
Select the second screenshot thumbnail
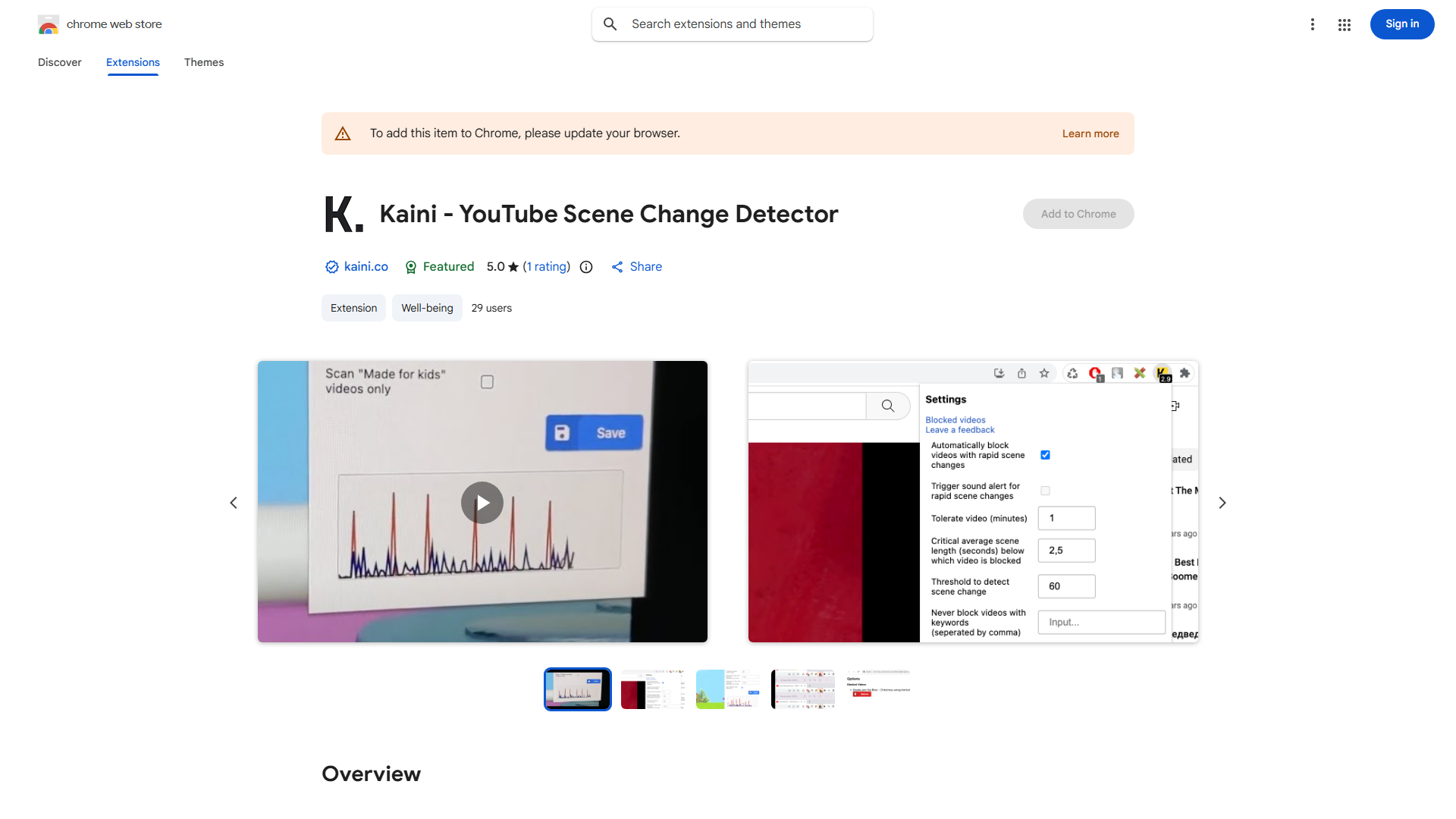(x=653, y=689)
